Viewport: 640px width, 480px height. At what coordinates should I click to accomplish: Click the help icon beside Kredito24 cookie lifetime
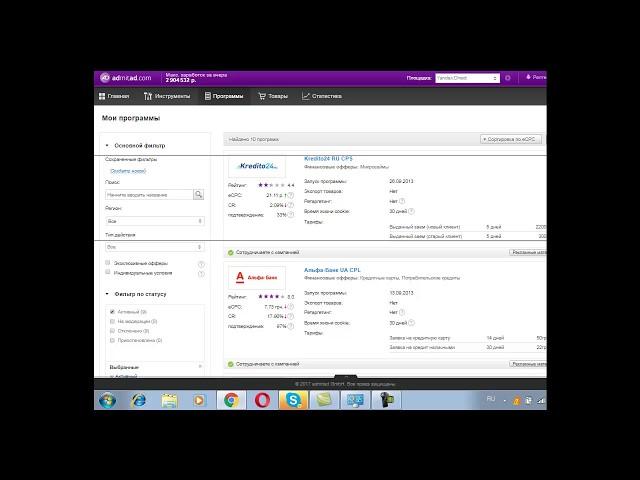(x=411, y=211)
